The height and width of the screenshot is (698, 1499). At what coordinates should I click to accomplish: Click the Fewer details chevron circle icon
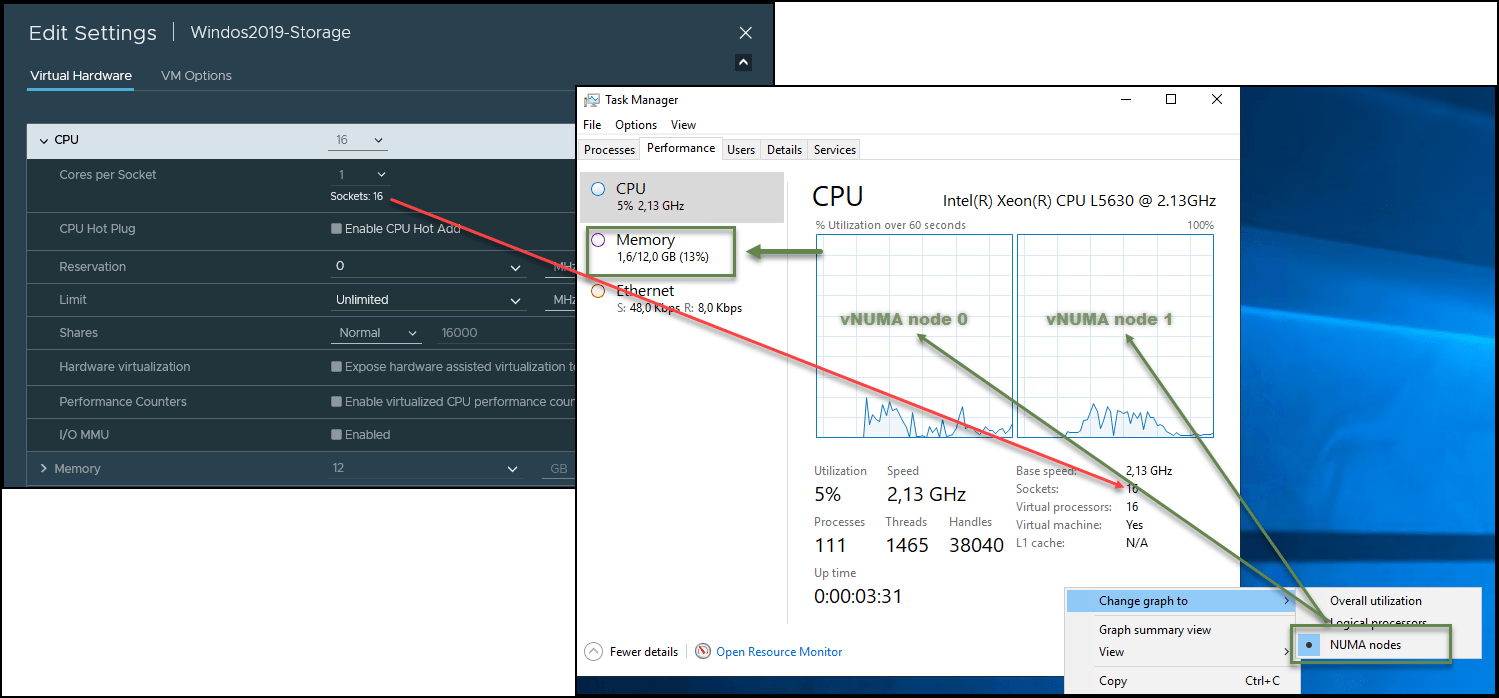pyautogui.click(x=594, y=651)
